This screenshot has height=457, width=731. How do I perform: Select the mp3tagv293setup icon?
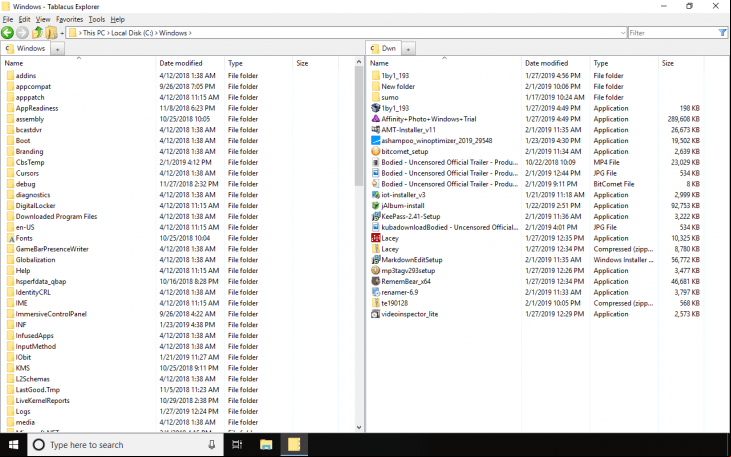tap(375, 270)
